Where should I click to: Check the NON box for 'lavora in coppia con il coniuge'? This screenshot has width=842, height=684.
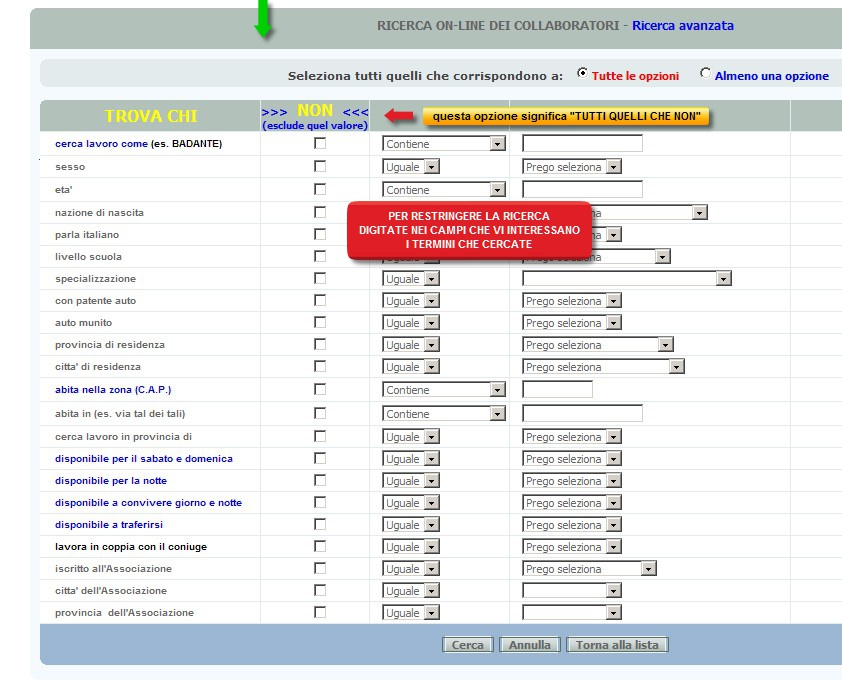point(320,547)
